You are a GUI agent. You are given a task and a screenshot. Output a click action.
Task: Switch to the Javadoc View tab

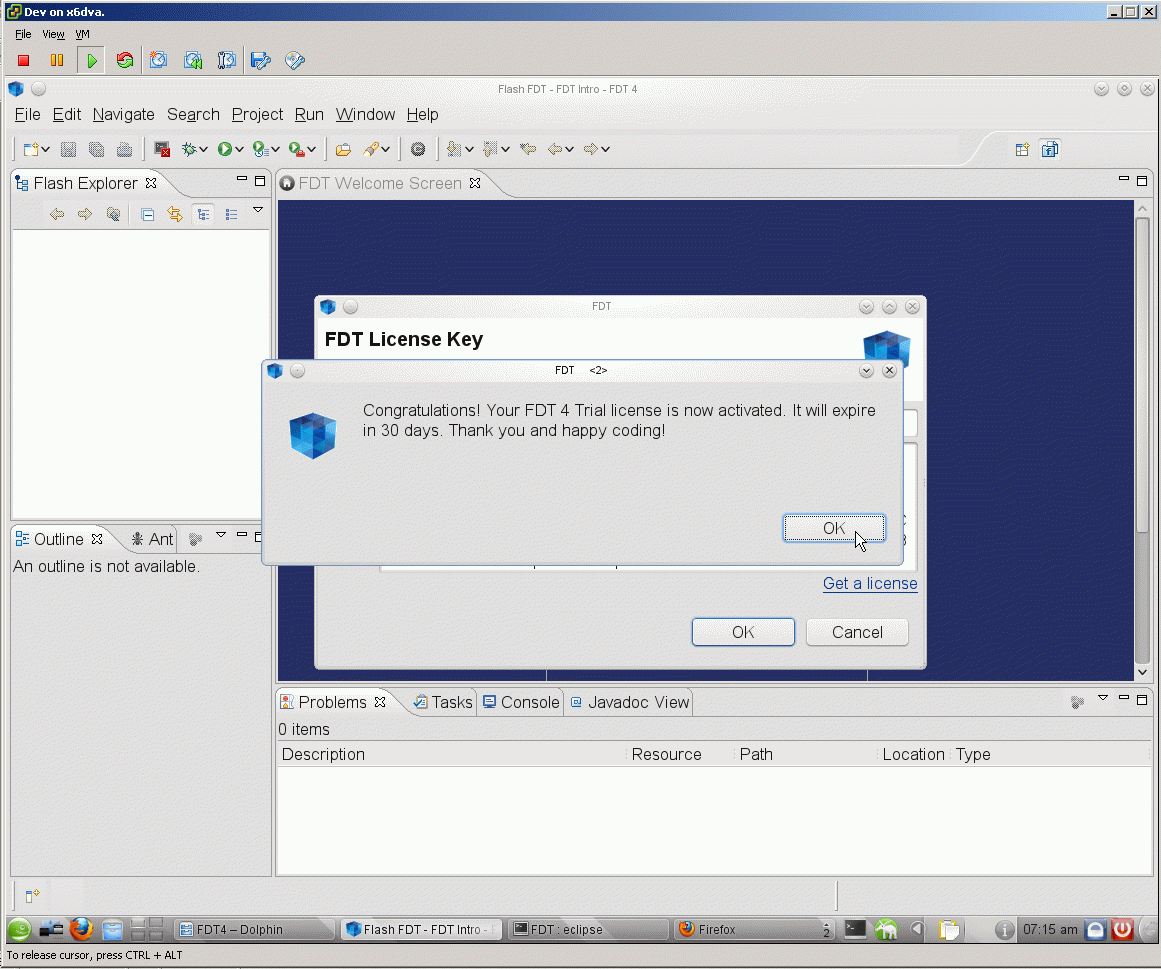click(x=630, y=703)
